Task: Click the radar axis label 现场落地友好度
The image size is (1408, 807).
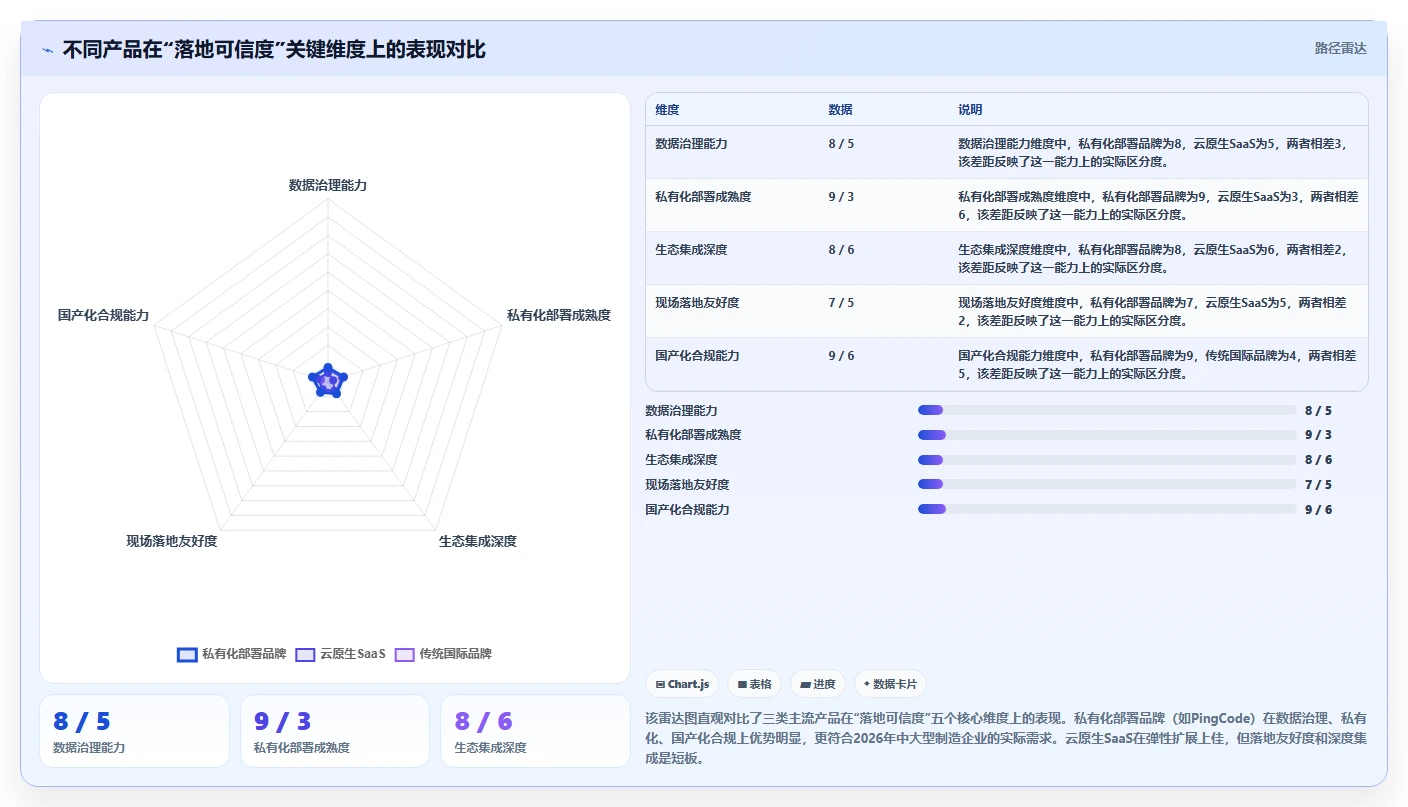Action: point(171,541)
